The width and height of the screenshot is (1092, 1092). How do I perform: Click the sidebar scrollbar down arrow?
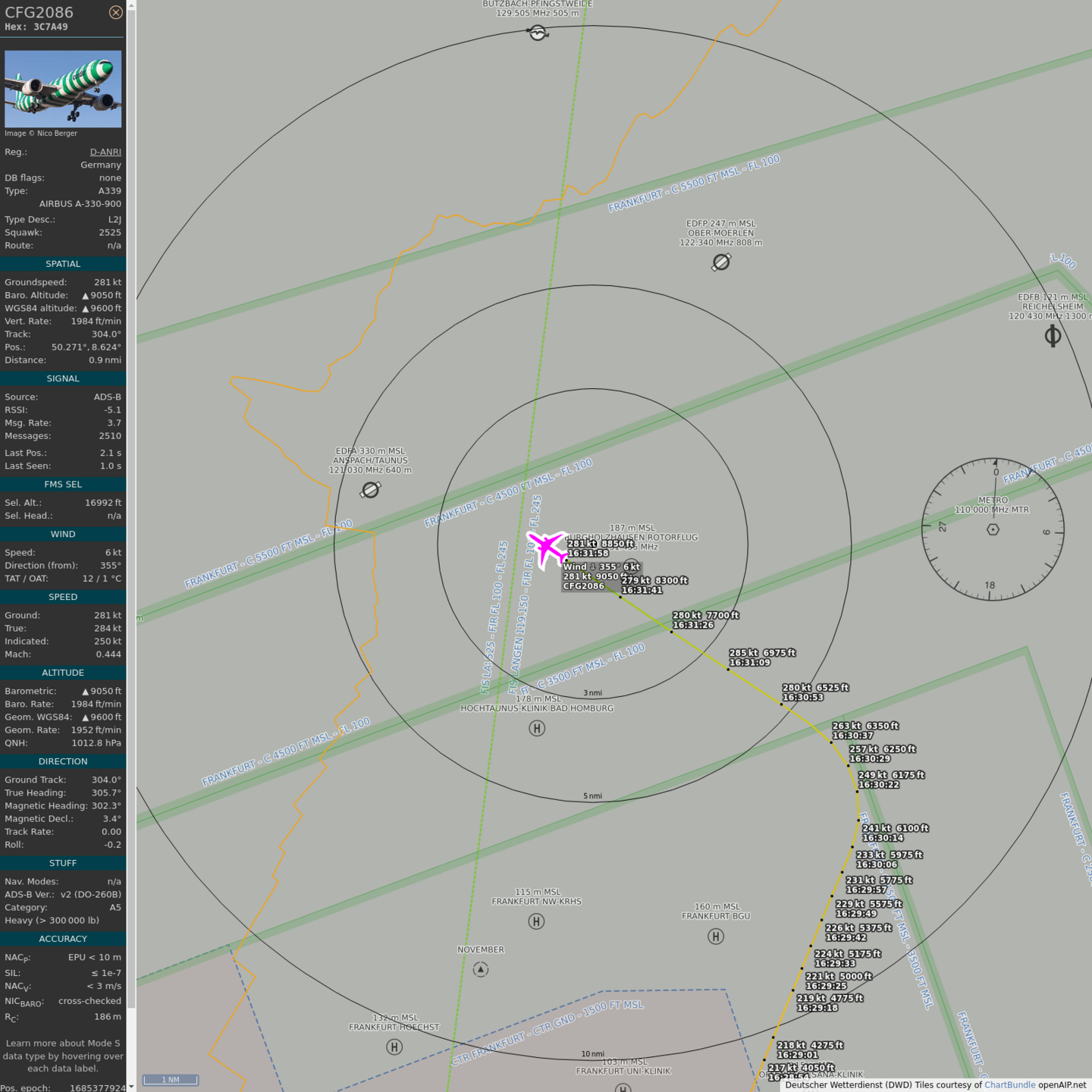[x=131, y=1086]
